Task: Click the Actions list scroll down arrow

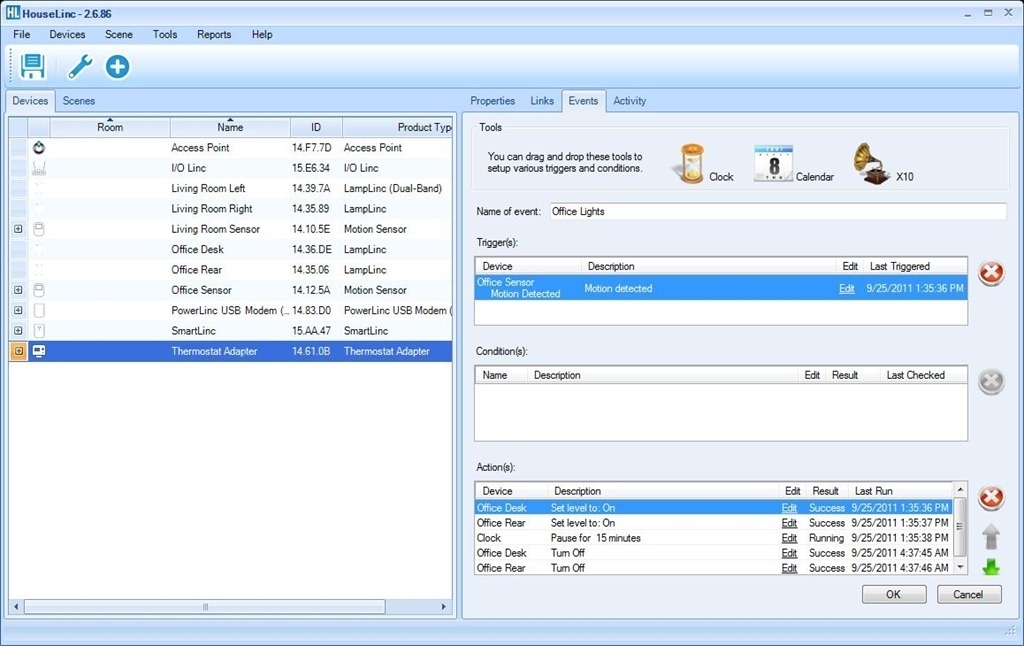Action: tap(959, 567)
